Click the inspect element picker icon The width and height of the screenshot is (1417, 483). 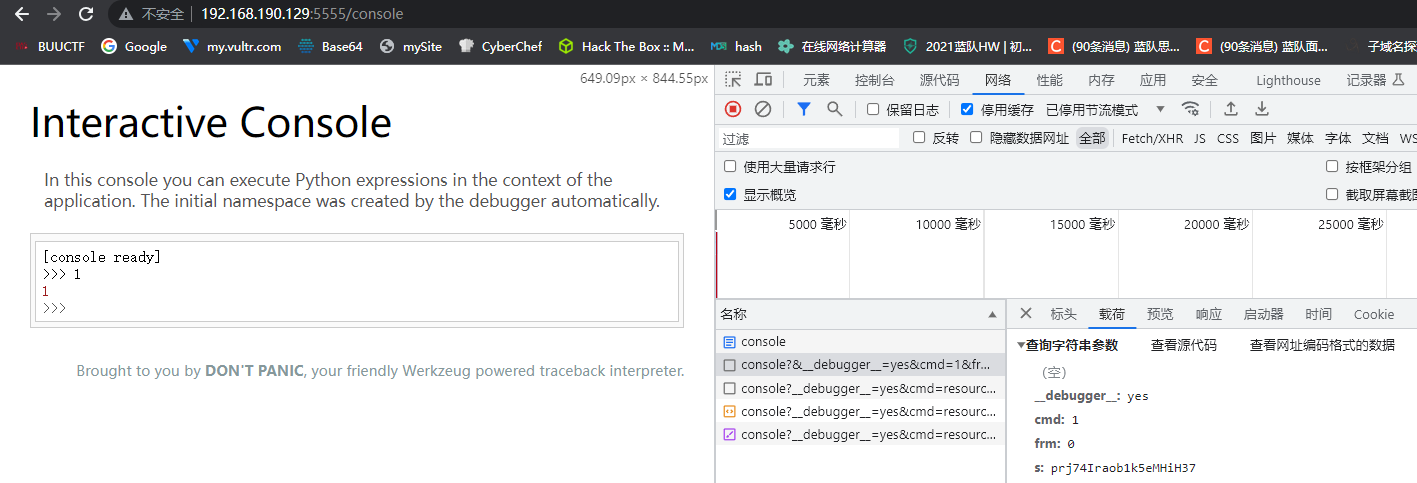pos(733,80)
